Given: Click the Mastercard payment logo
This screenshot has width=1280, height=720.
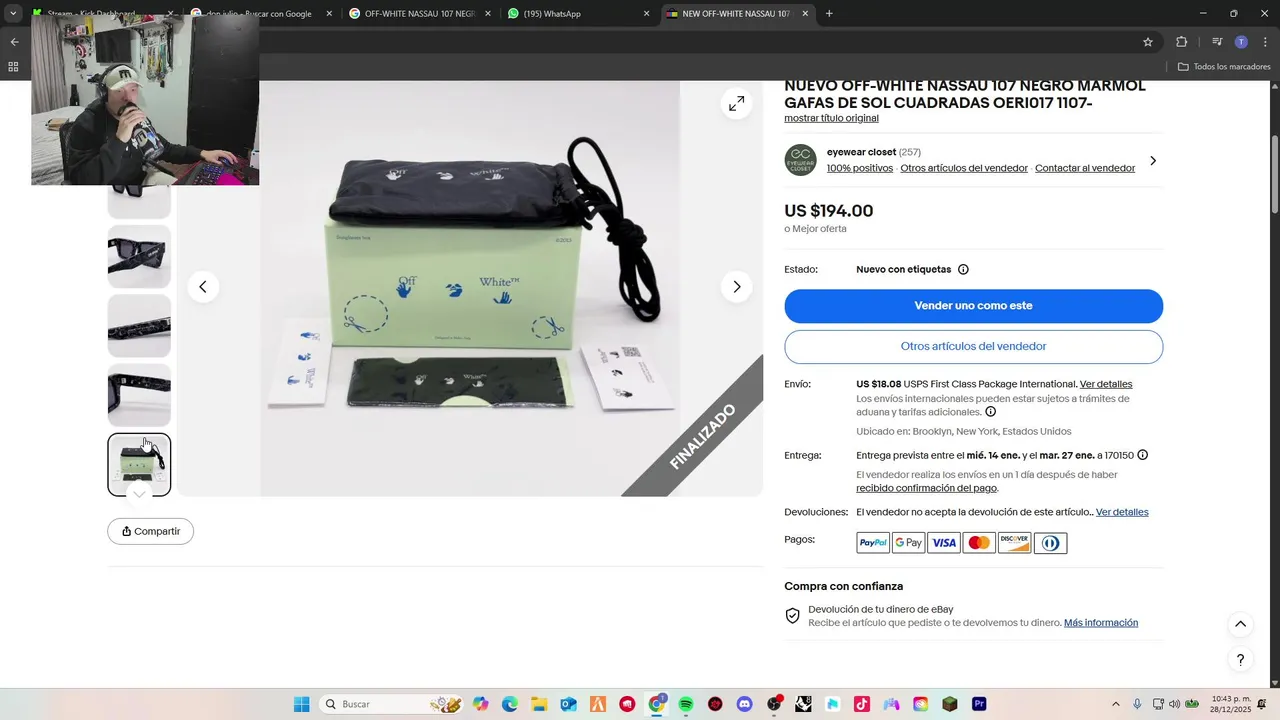Looking at the screenshot, I should click(979, 543).
